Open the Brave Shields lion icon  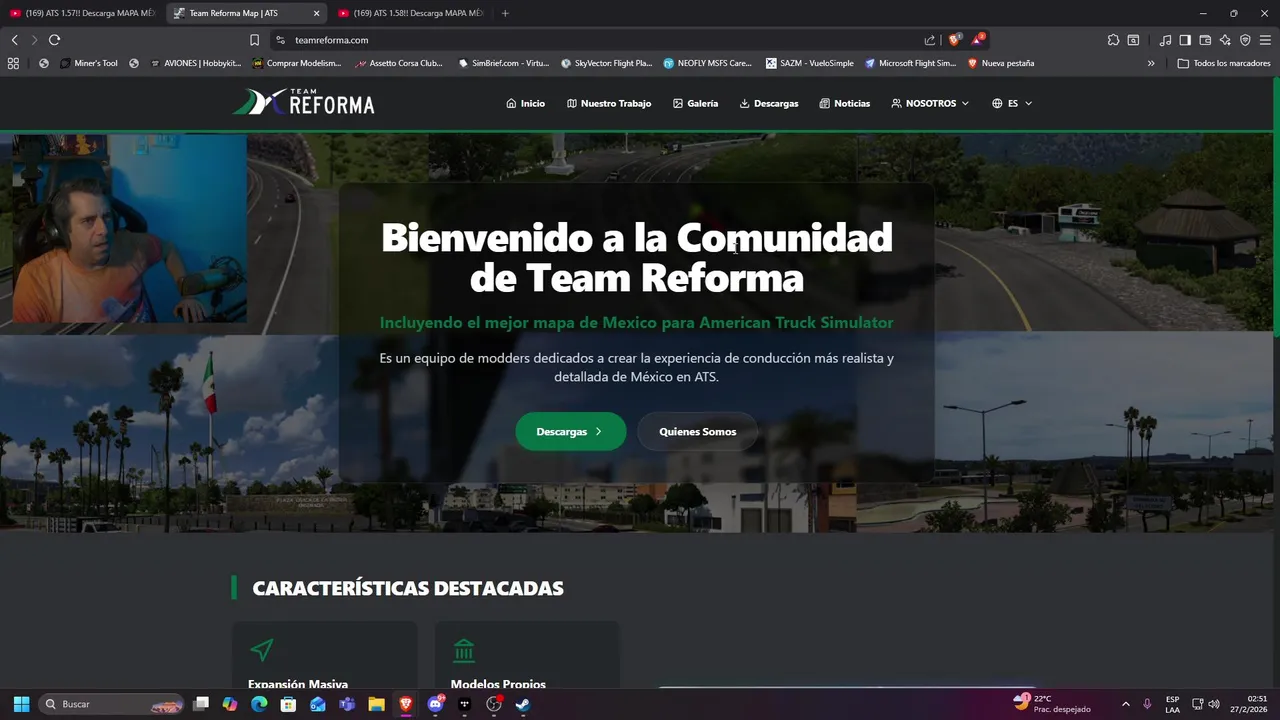coord(954,40)
